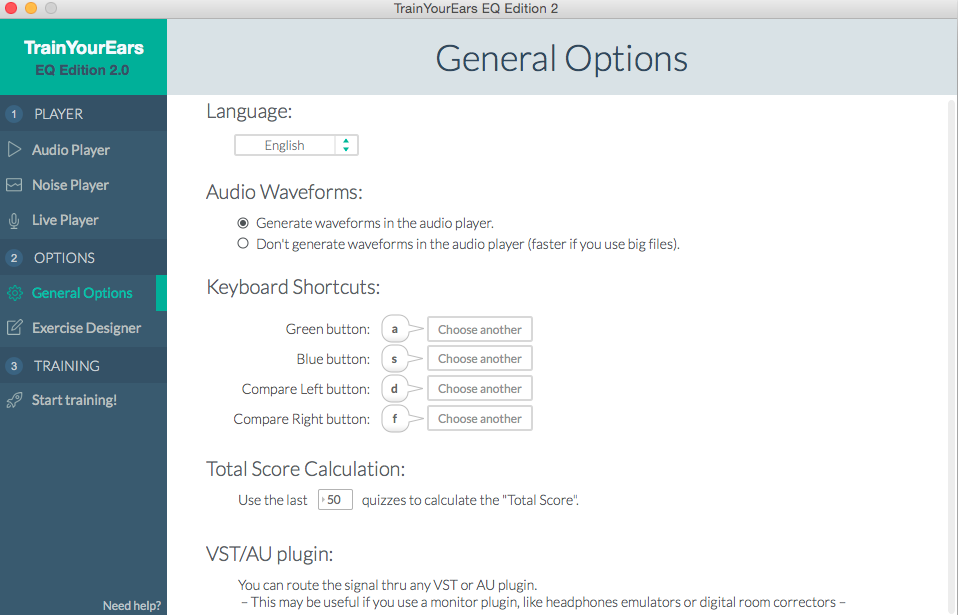Click the Noise Player waveform icon
The width and height of the screenshot is (958, 615).
[x=14, y=185]
